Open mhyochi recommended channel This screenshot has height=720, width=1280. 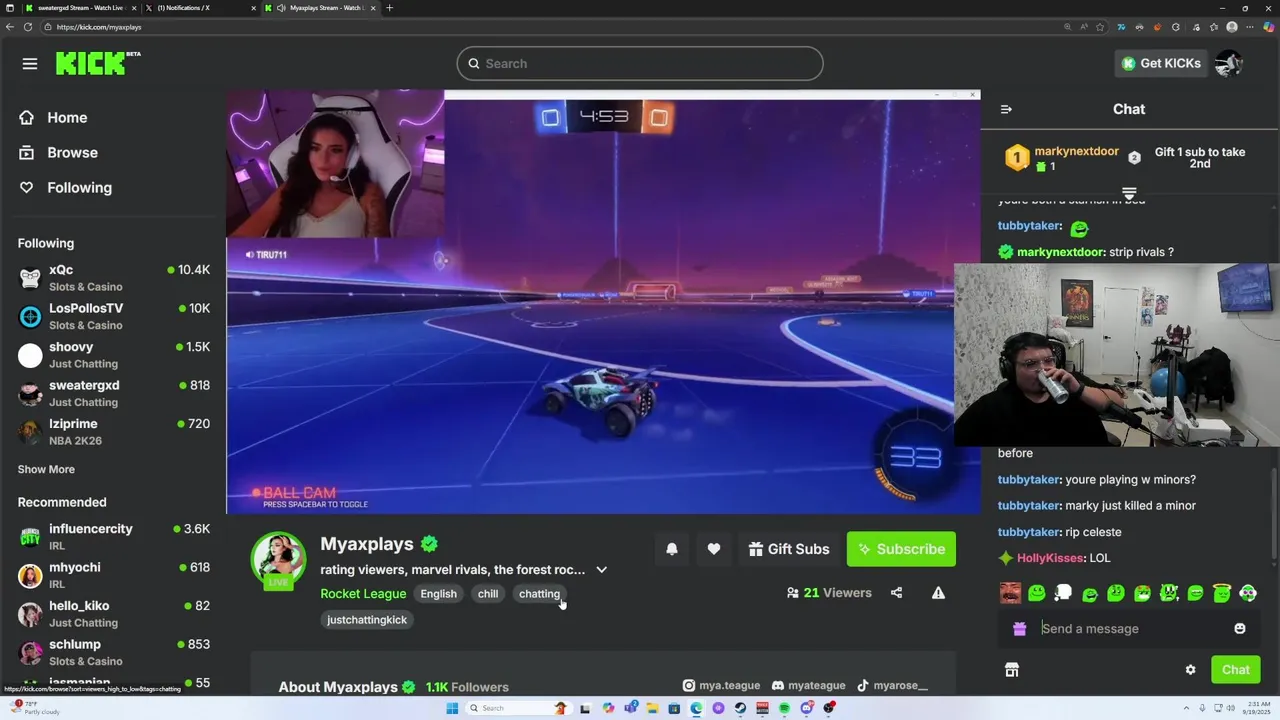(114, 575)
